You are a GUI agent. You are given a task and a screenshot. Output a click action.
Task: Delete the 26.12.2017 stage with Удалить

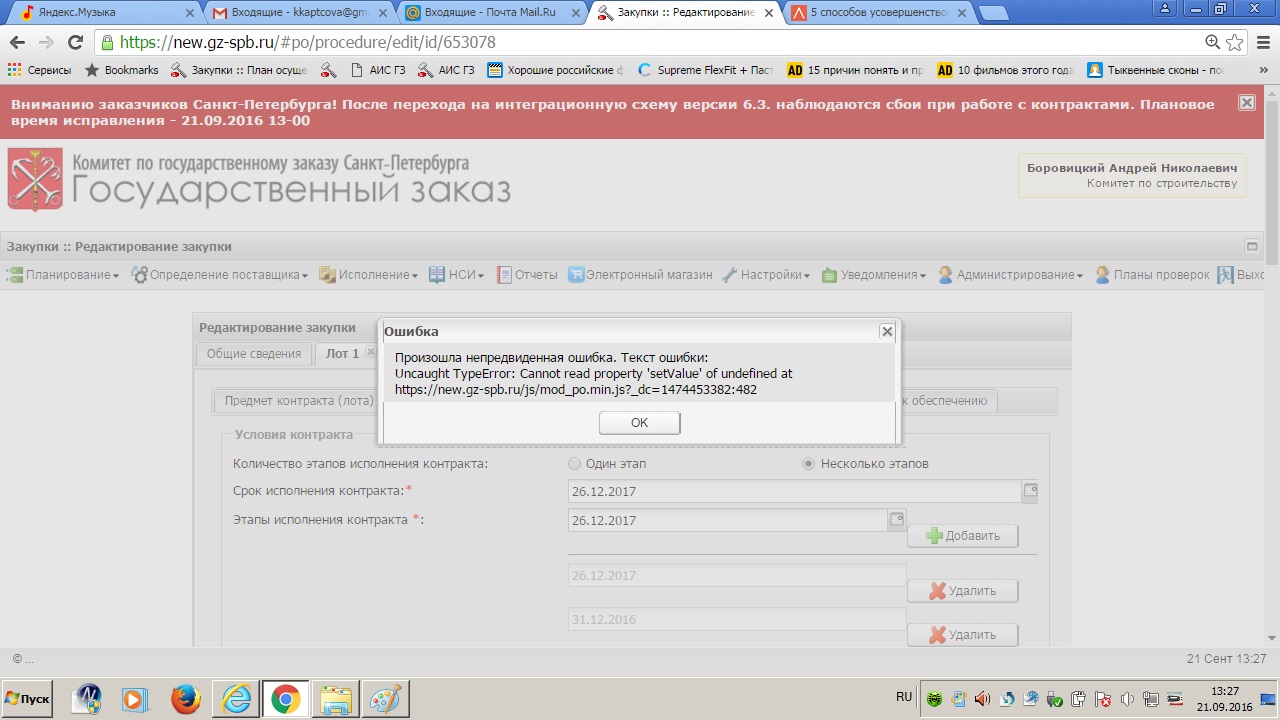point(963,591)
